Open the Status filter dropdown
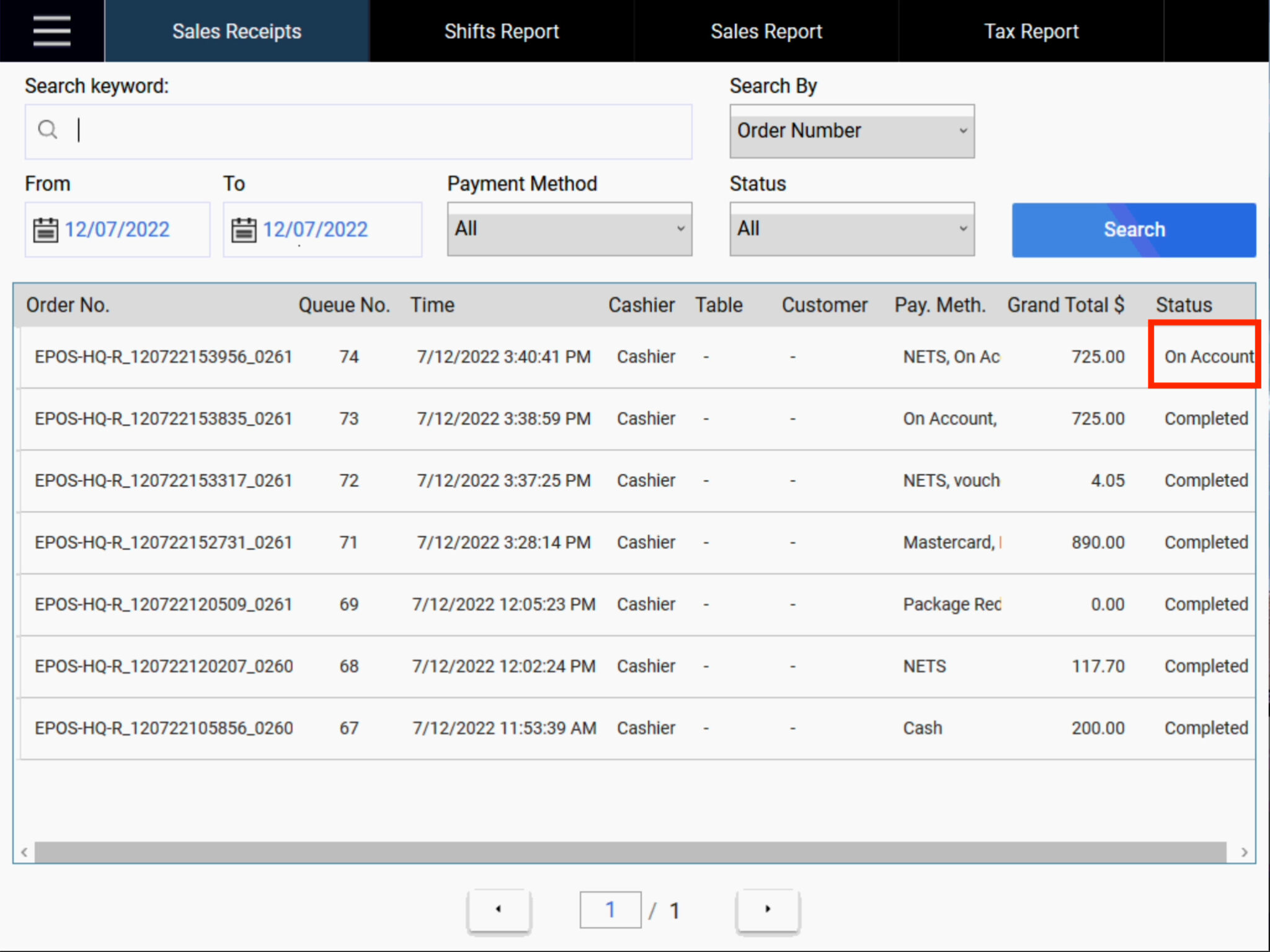The height and width of the screenshot is (952, 1270). point(851,229)
